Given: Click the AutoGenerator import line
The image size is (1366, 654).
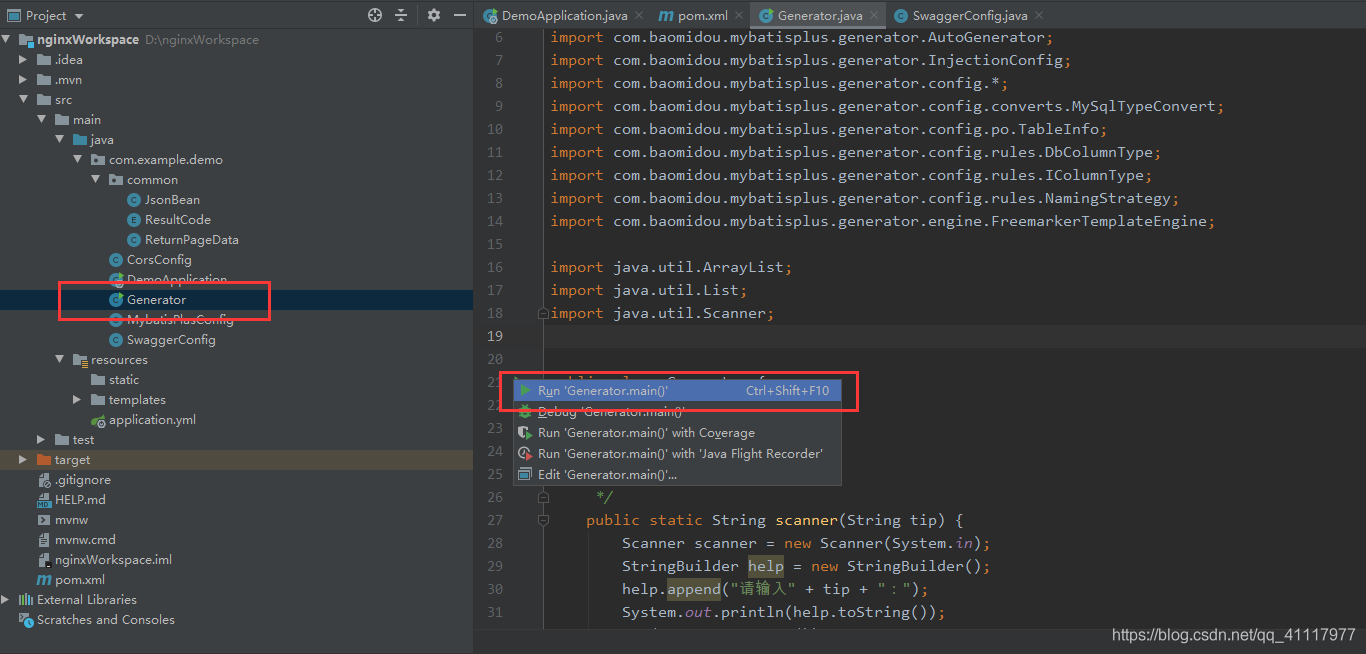Looking at the screenshot, I should [802, 37].
